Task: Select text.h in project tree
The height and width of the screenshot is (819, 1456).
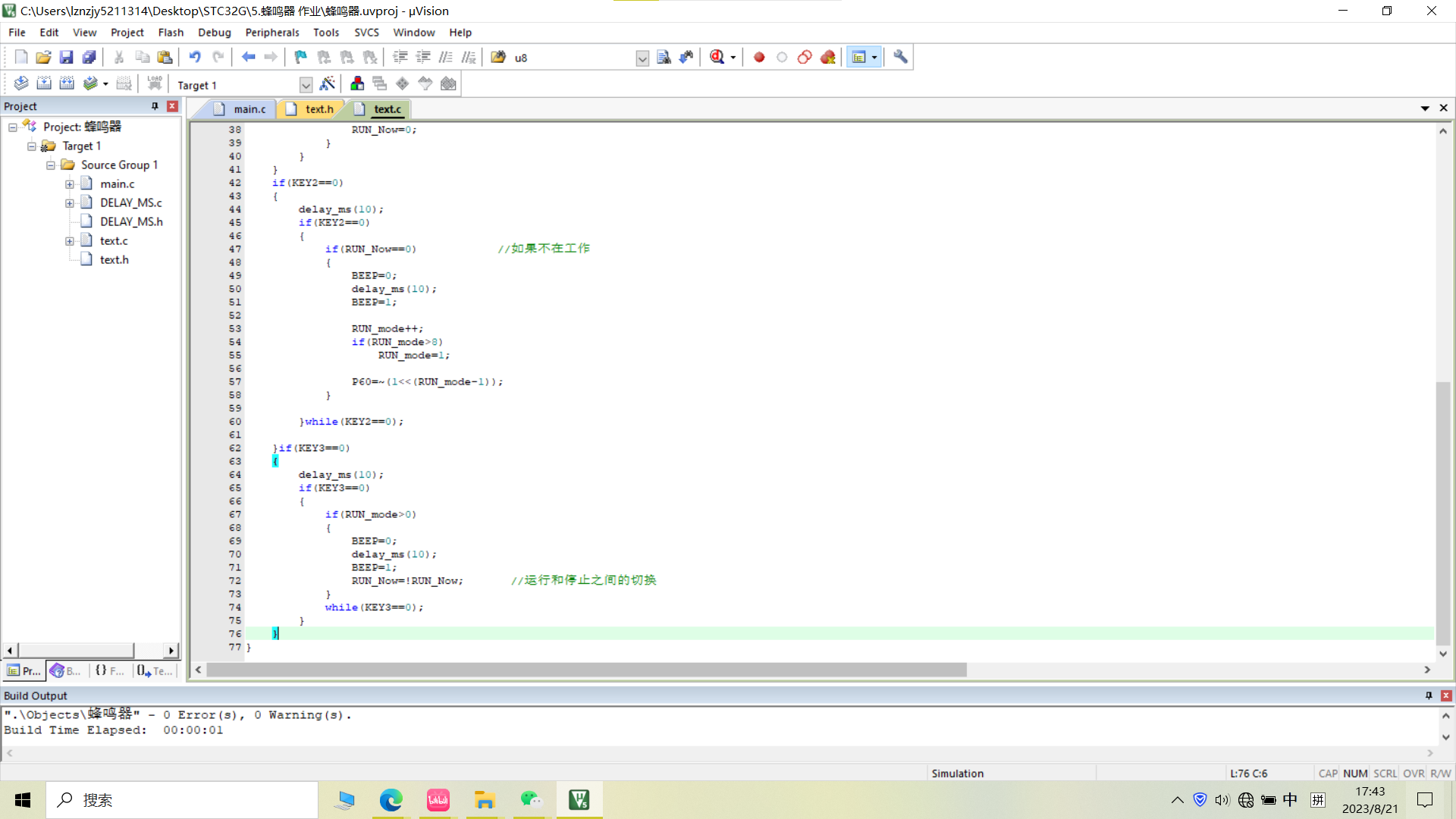Action: click(115, 259)
